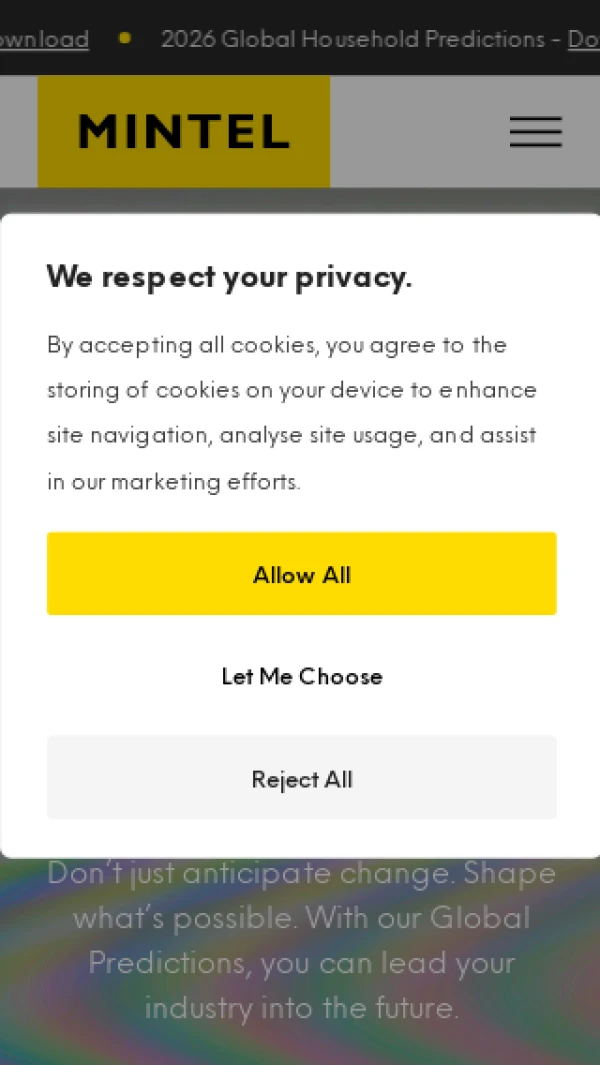Open the hamburger navigation menu
The image size is (600, 1065).
tap(535, 132)
